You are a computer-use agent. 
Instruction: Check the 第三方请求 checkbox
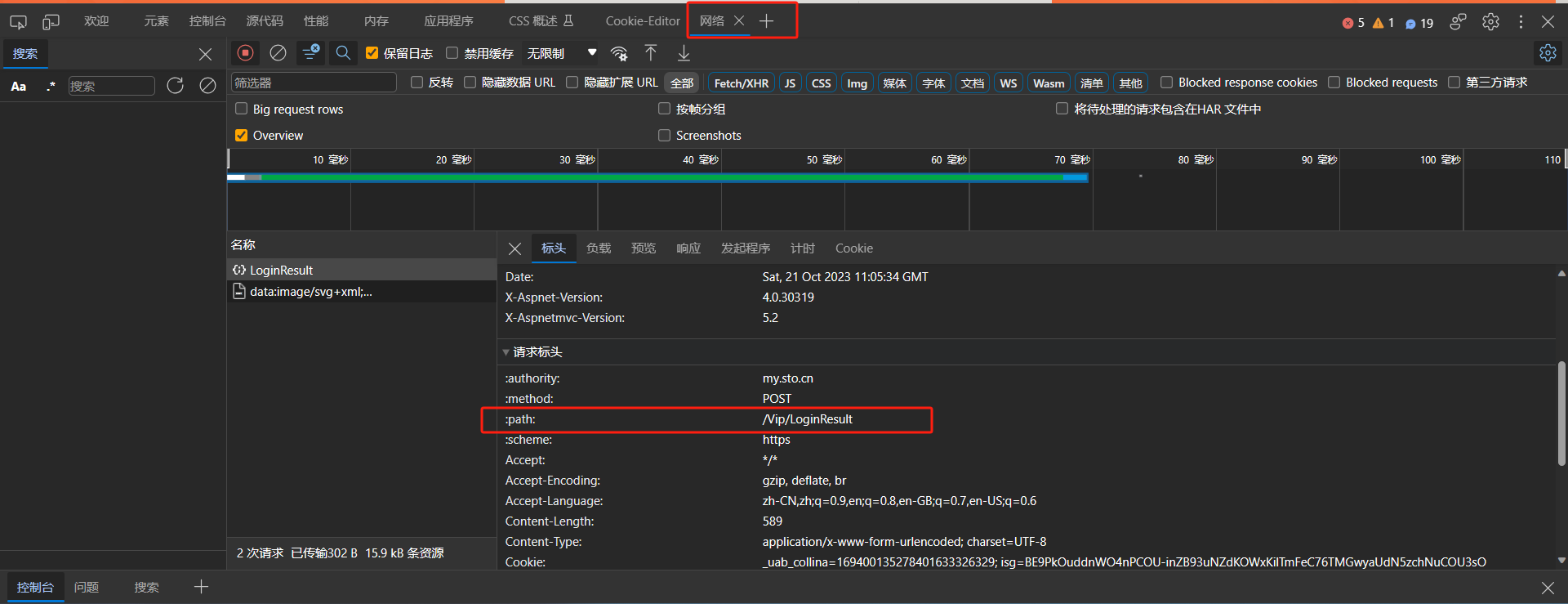(1454, 83)
